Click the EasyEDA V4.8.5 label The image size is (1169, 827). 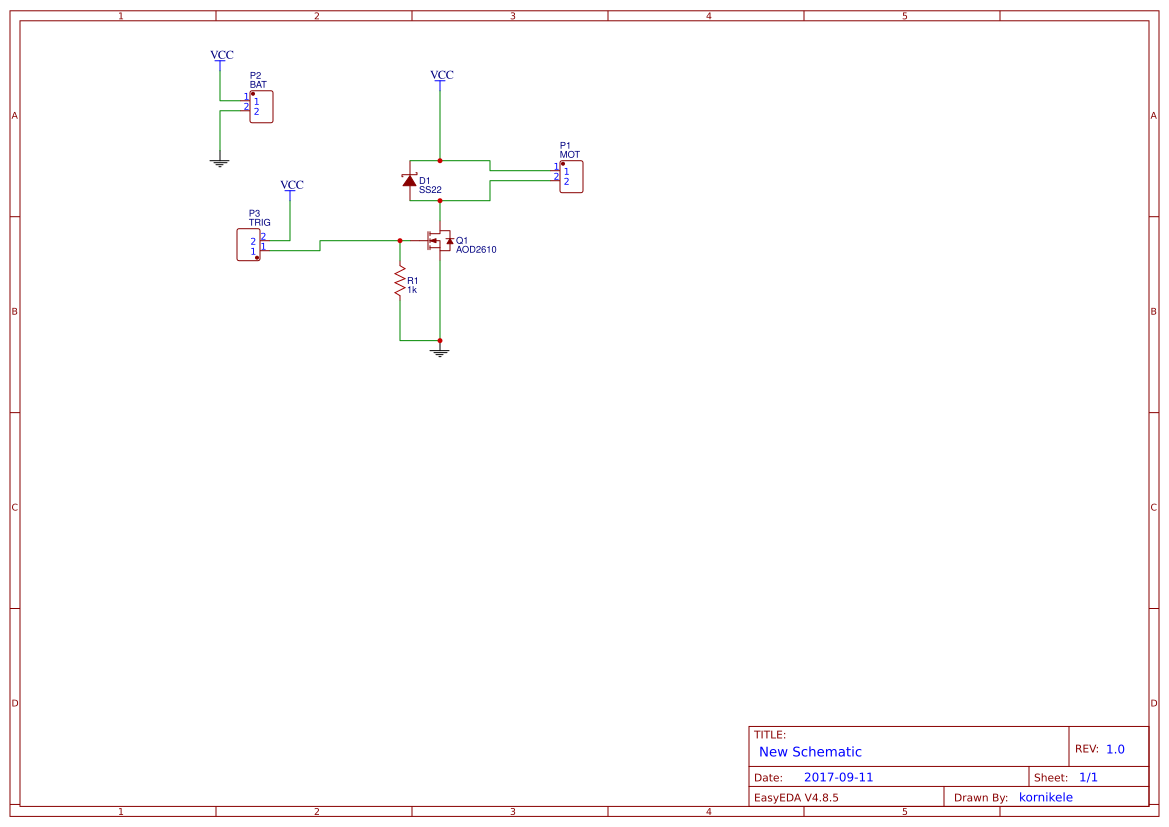click(x=801, y=797)
